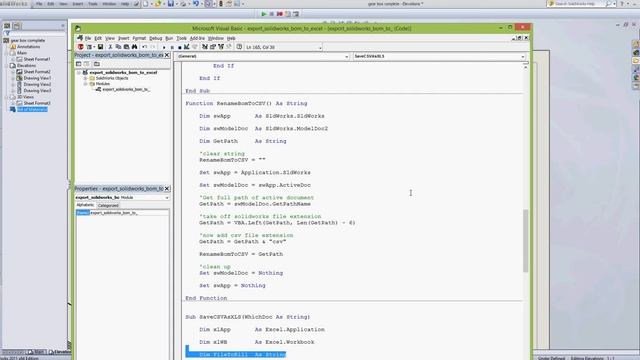Switch to the Categorized properties tab
This screenshot has height=360, width=640.
pos(108,205)
